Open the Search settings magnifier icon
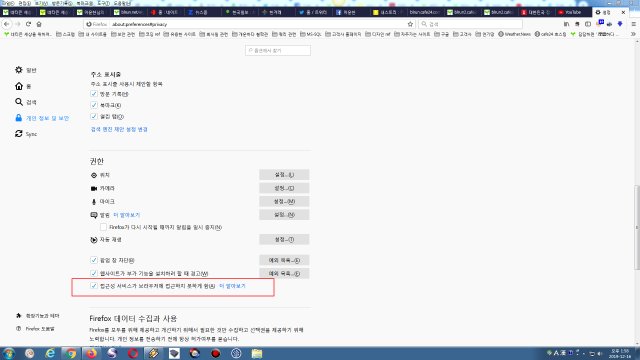The width and height of the screenshot is (640, 360). pos(19,102)
